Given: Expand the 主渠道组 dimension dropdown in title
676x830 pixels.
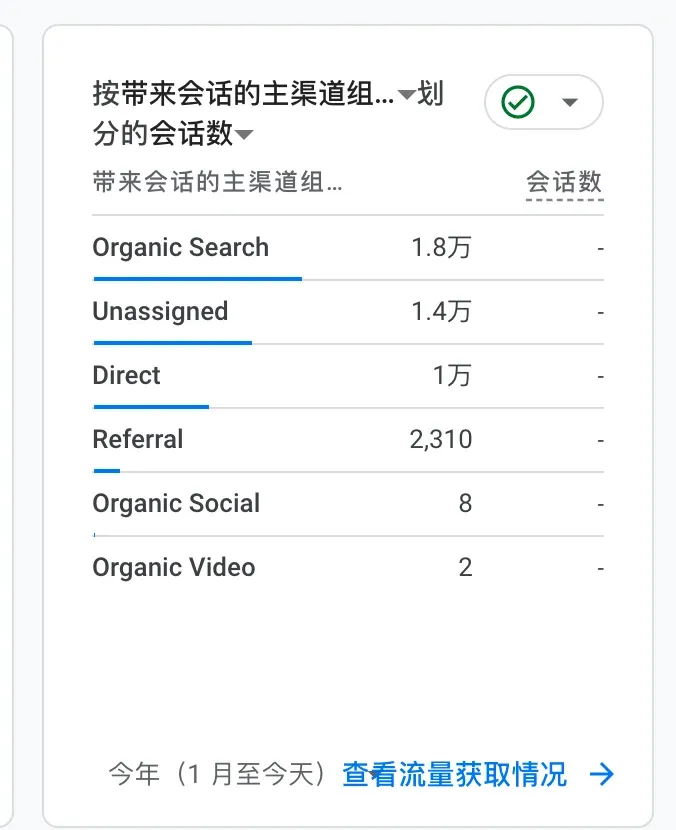Looking at the screenshot, I should click(x=406, y=95).
